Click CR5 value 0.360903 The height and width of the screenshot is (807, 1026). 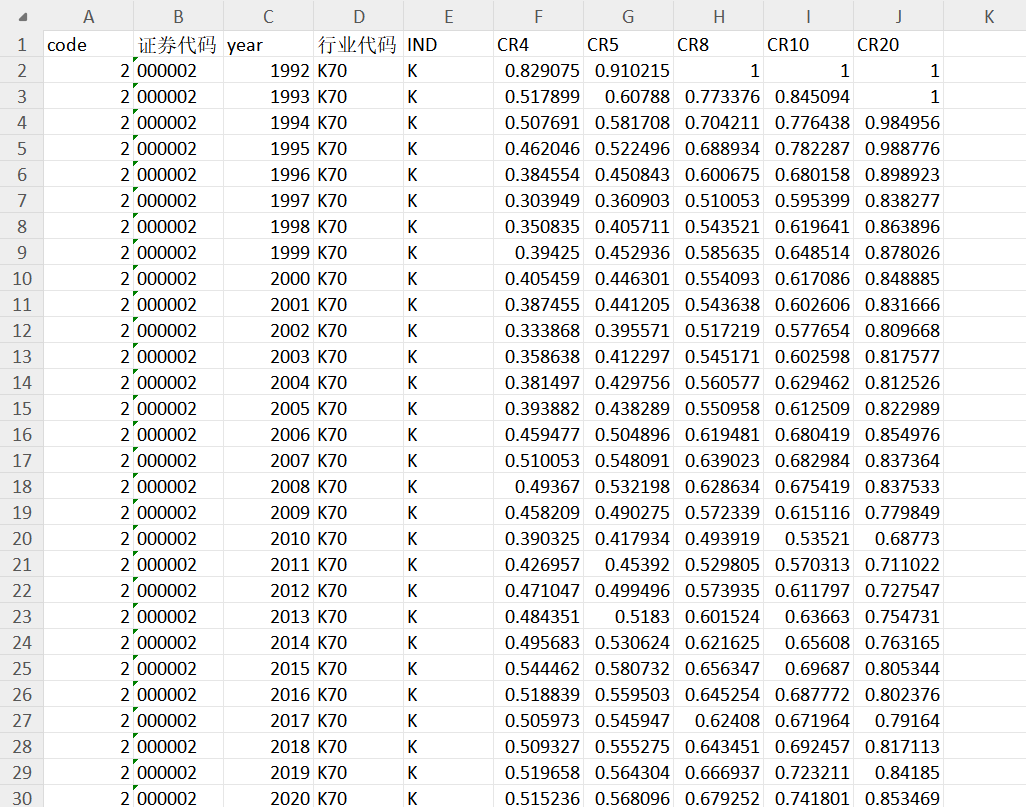[628, 200]
